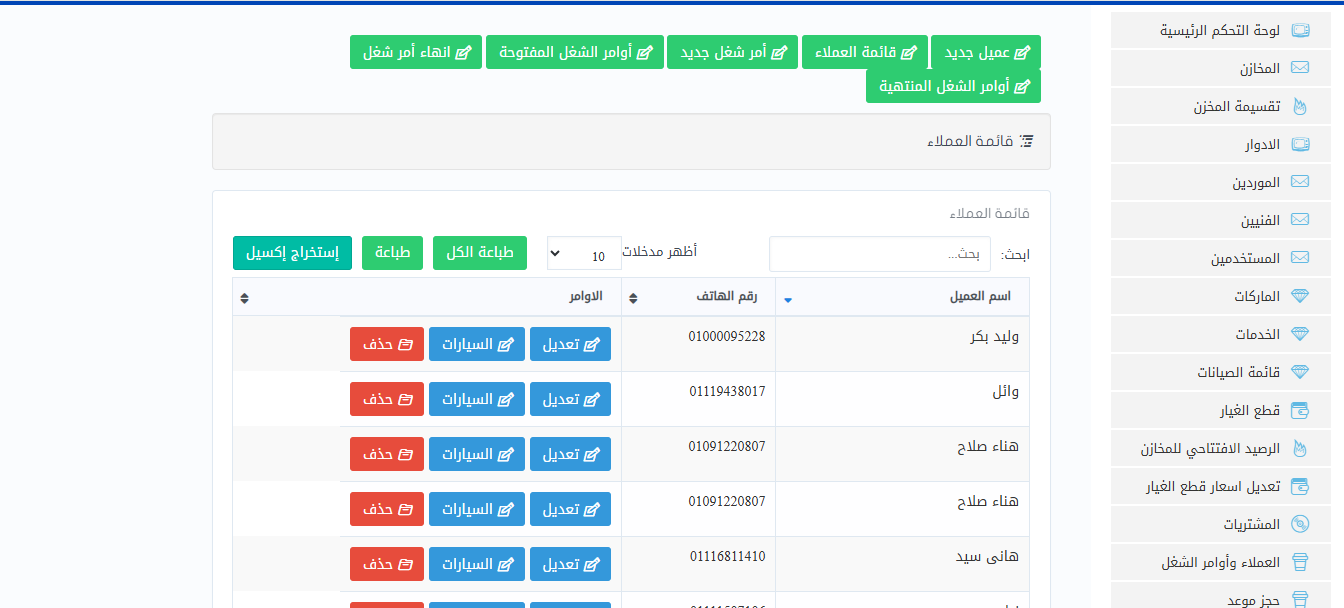1344x608 pixels.
Task: Click the diamond icon beside الخدمات
Action: click(1300, 334)
